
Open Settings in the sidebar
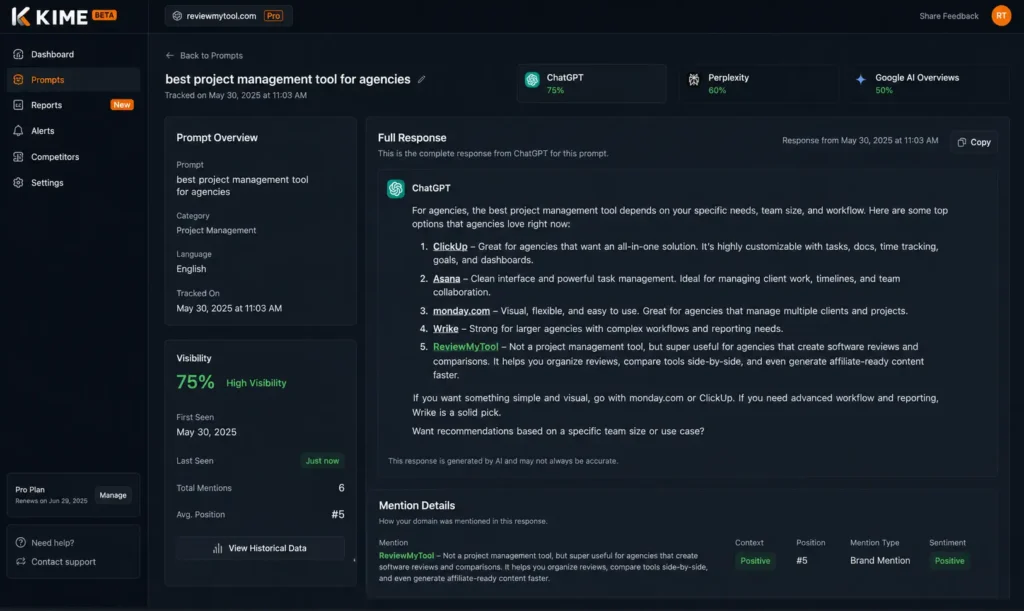click(73, 183)
